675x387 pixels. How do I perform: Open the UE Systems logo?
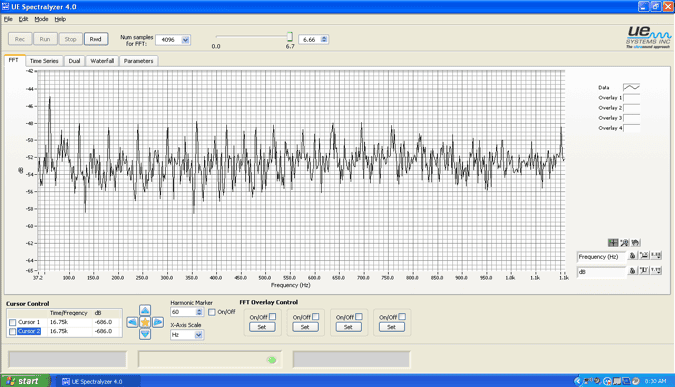point(648,37)
